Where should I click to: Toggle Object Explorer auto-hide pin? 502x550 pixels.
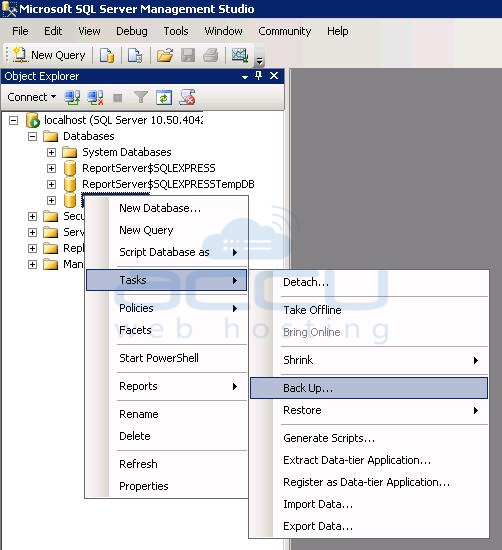[x=259, y=76]
